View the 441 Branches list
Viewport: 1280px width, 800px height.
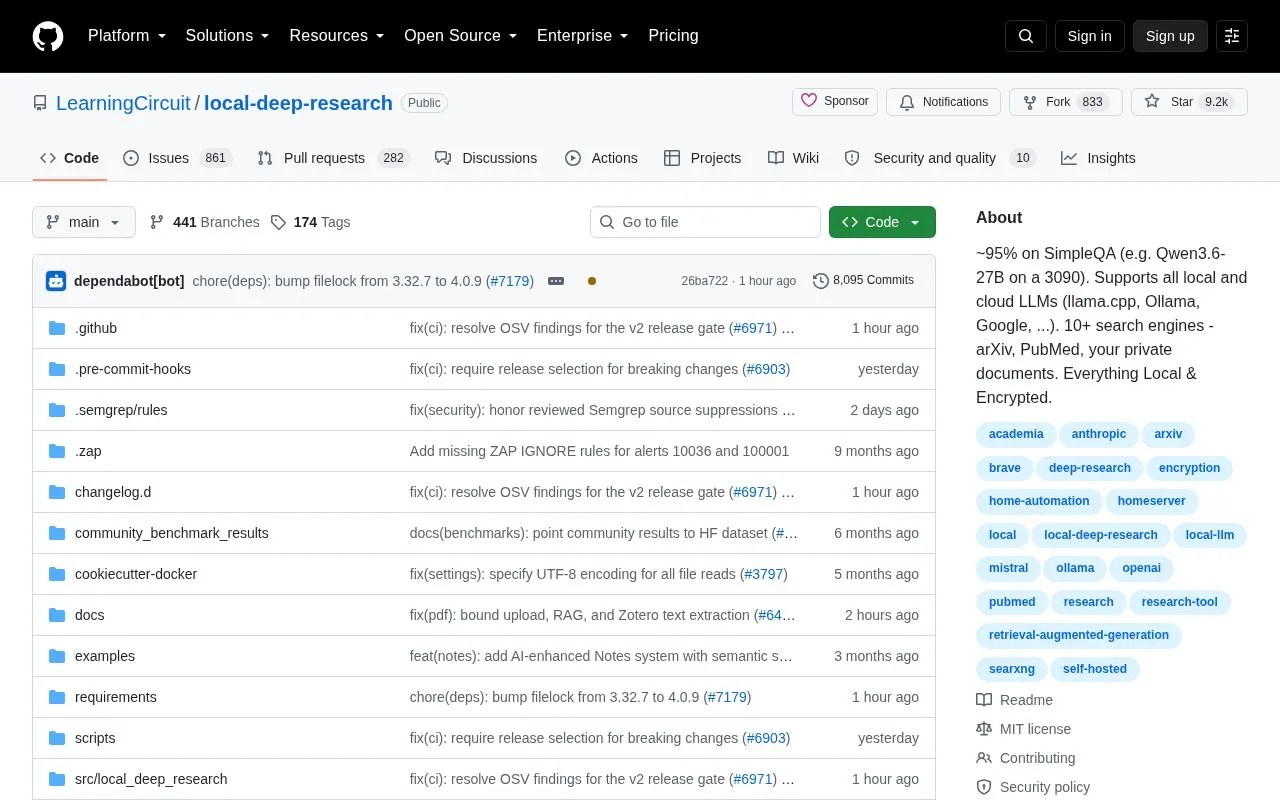tap(204, 222)
